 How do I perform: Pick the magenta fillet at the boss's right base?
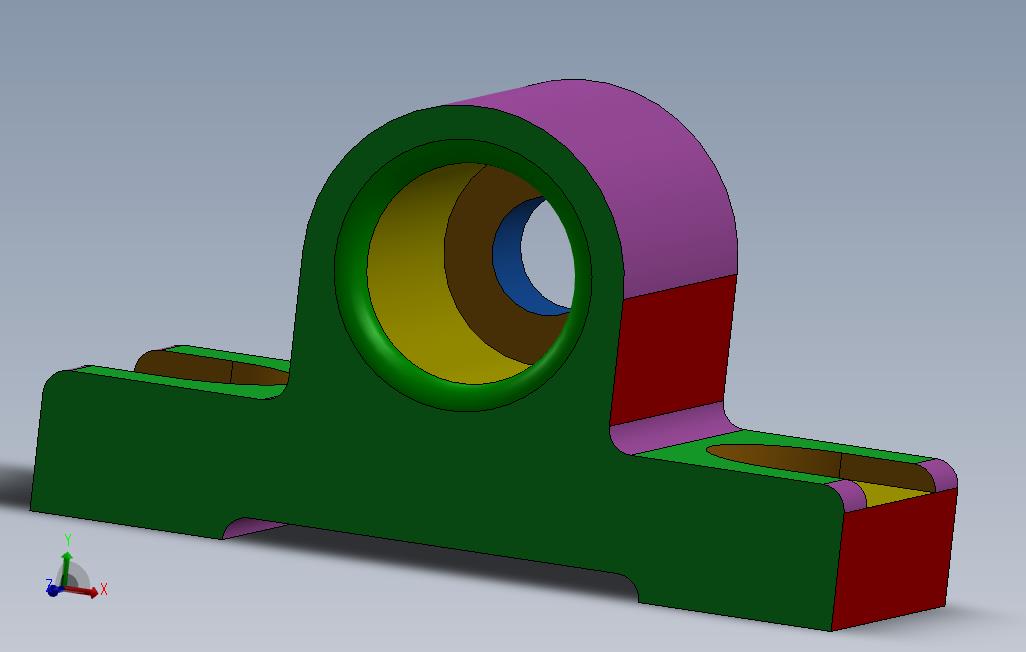click(674, 429)
